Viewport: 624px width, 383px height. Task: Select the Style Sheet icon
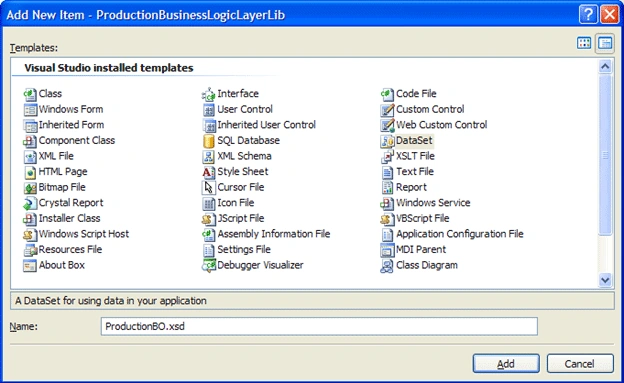209,172
